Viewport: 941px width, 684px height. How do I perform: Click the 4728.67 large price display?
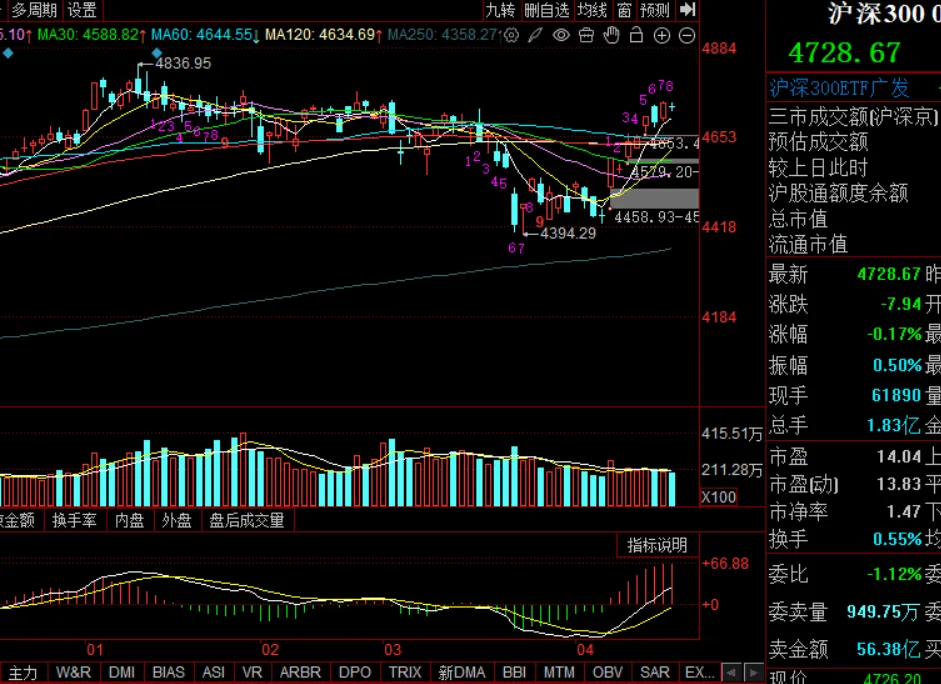tap(845, 53)
